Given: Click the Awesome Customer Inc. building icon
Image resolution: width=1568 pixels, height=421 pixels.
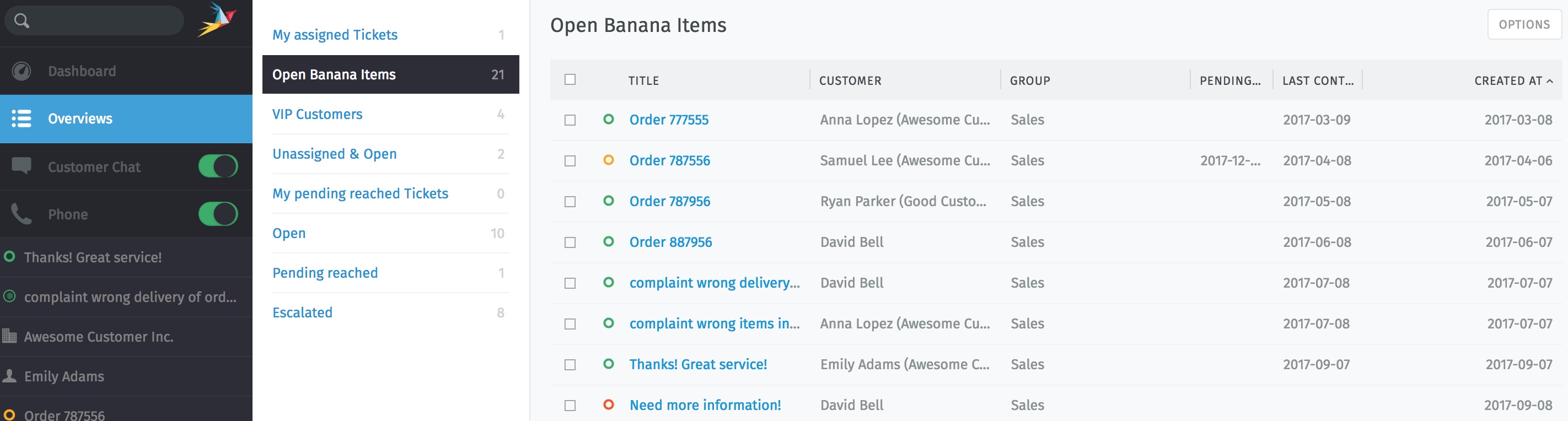Looking at the screenshot, I should tap(9, 335).
